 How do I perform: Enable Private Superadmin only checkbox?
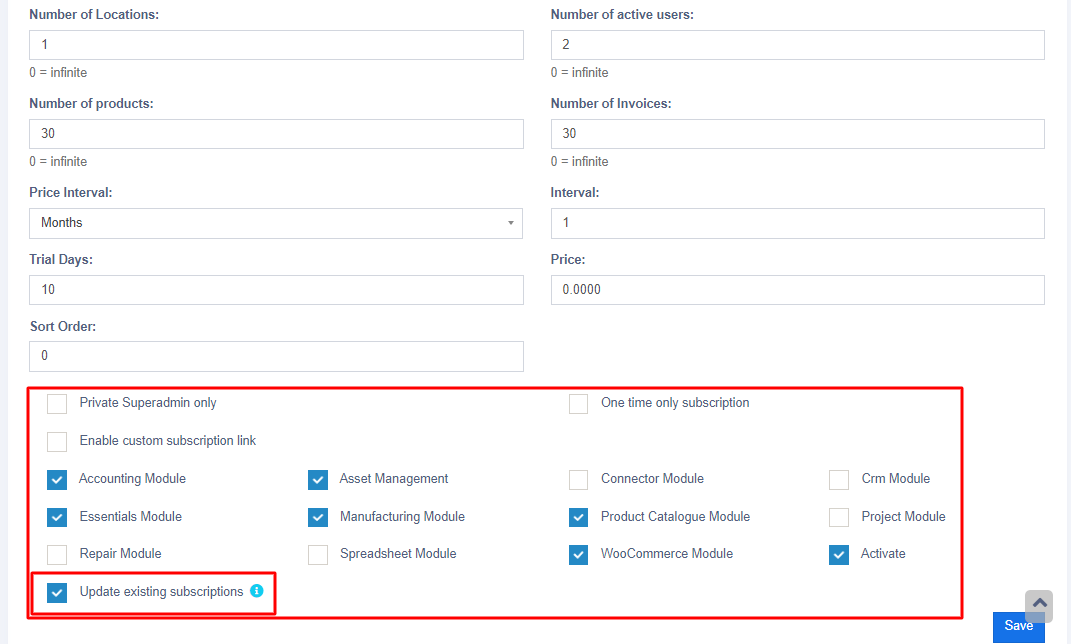[57, 403]
